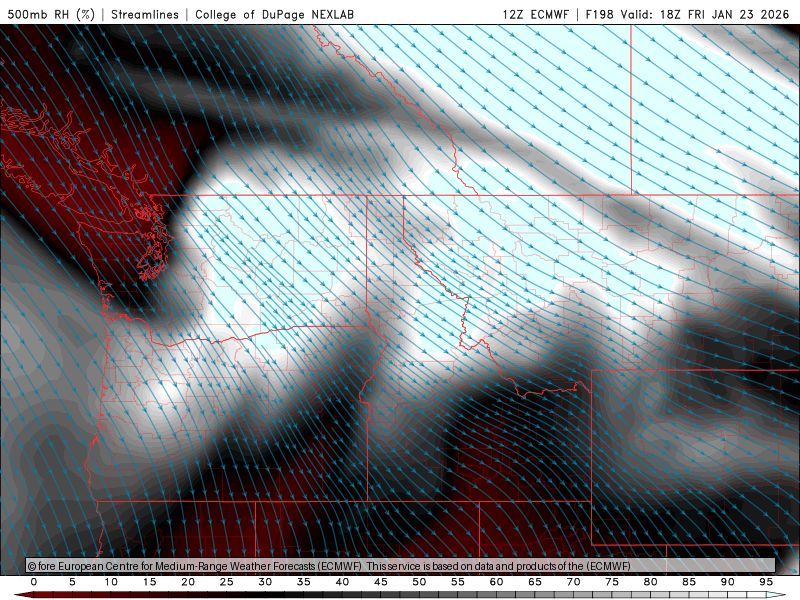
Task: Select the "10" humidity scale label
Action: pyautogui.click(x=111, y=582)
